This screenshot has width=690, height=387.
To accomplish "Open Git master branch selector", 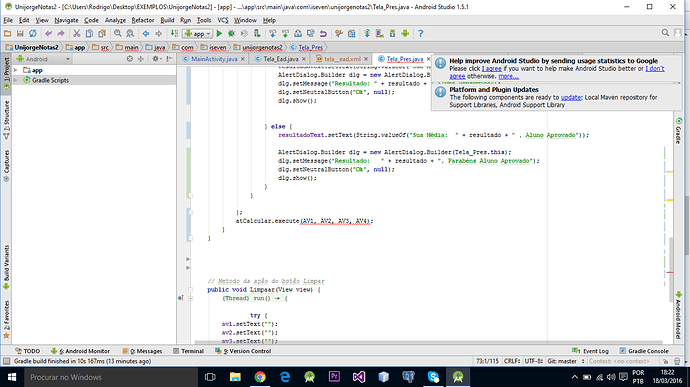I will (565, 361).
